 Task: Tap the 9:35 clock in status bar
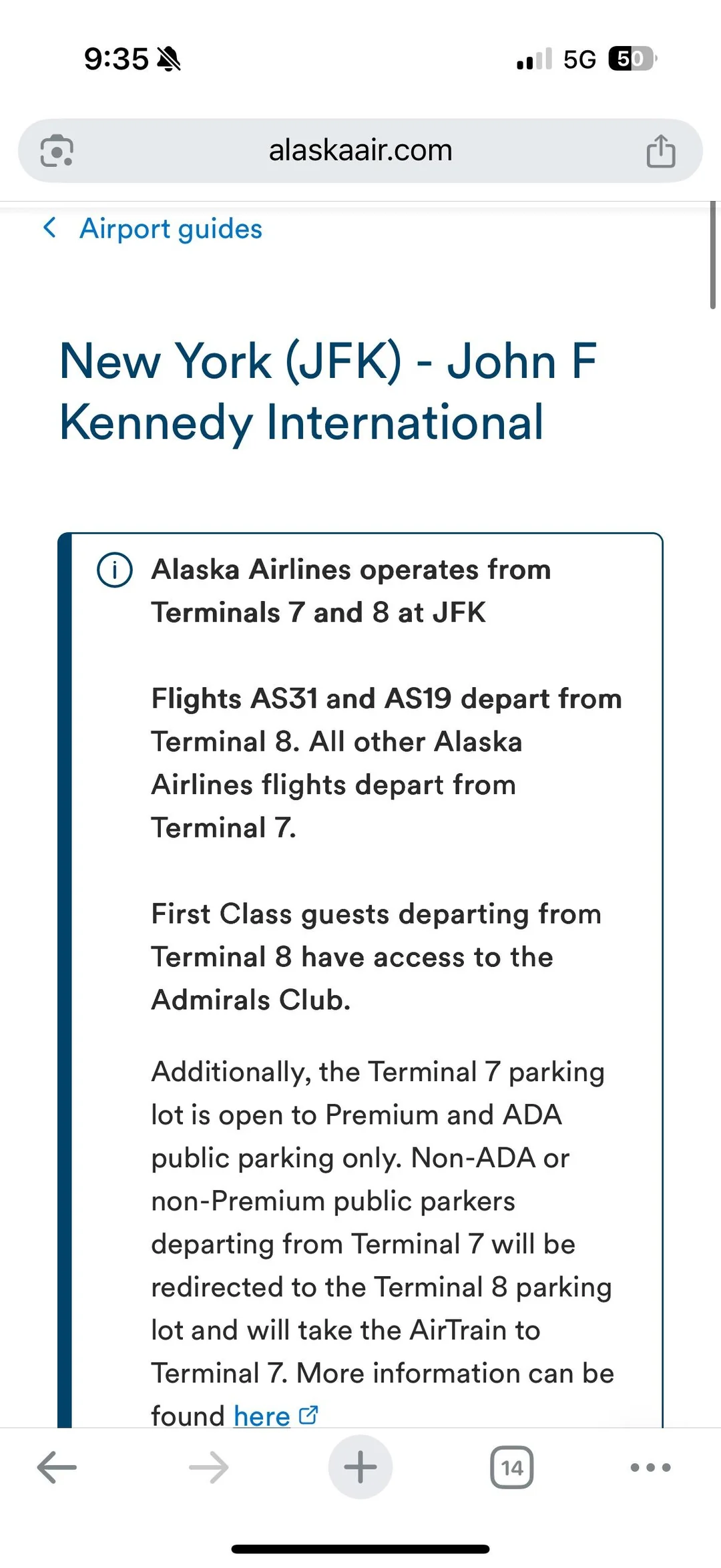tap(116, 59)
